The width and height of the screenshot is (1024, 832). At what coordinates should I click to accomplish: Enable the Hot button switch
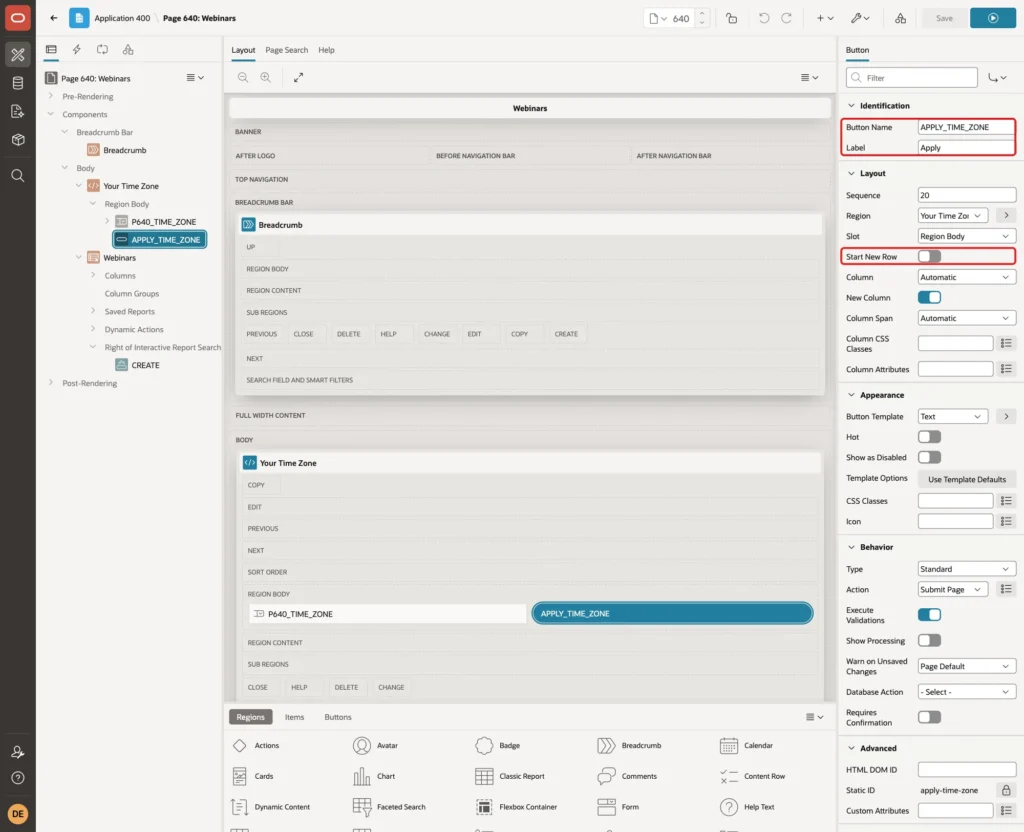(929, 437)
